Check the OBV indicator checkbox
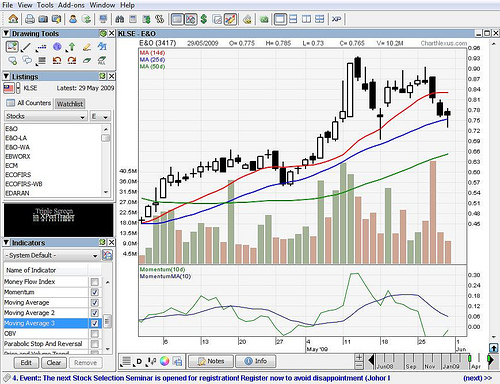Viewport: 500px width, 384px height. tap(95, 334)
